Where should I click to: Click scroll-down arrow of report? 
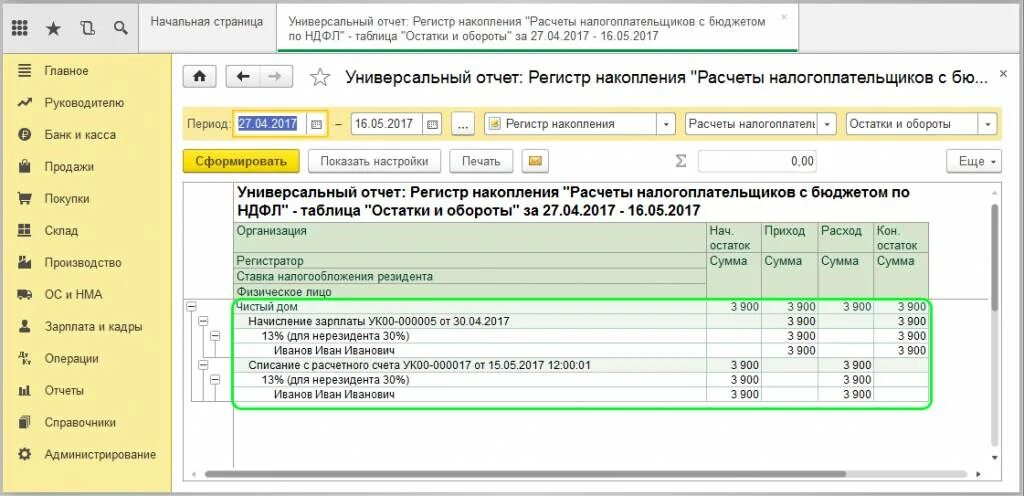pos(994,457)
